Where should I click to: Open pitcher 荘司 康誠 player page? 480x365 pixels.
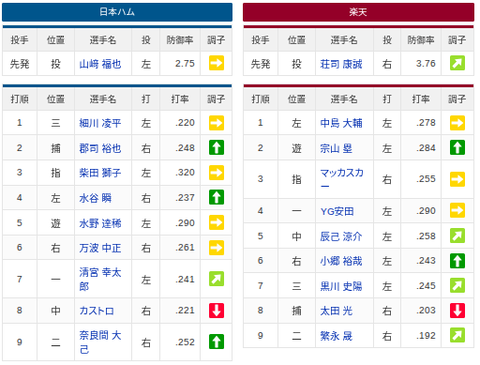point(341,64)
